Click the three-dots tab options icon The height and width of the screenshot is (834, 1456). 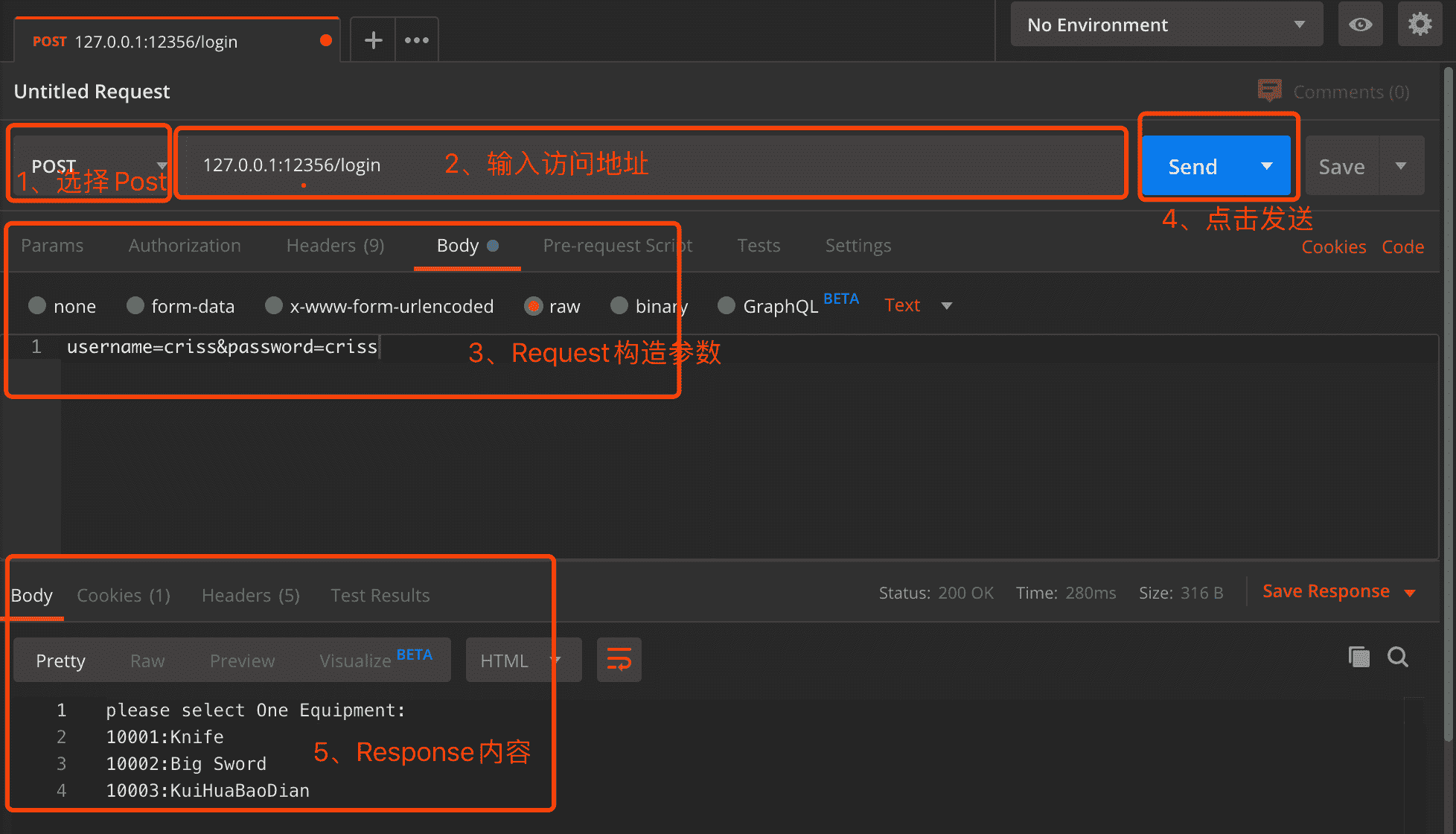[416, 40]
